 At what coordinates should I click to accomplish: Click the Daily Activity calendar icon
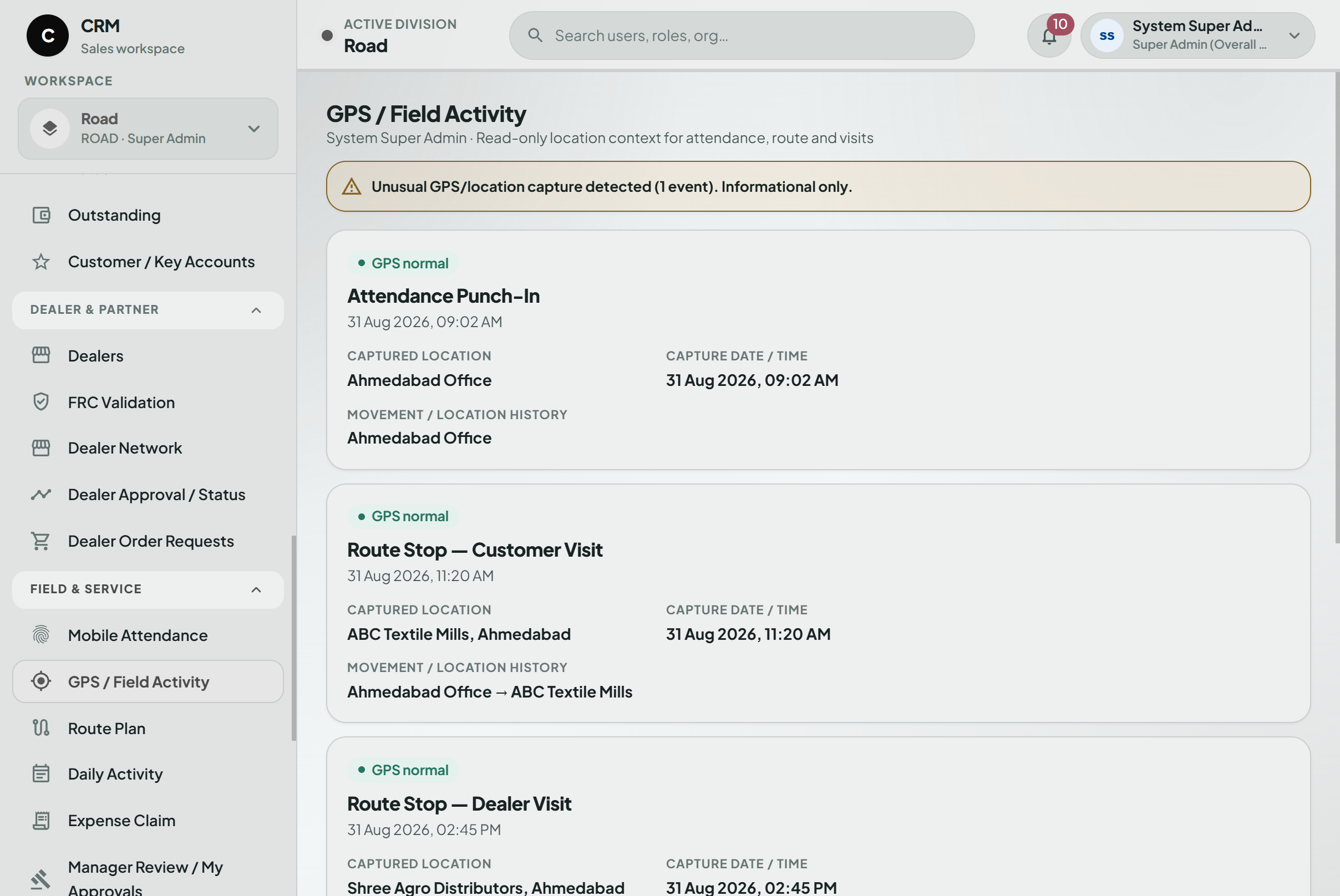pos(41,773)
